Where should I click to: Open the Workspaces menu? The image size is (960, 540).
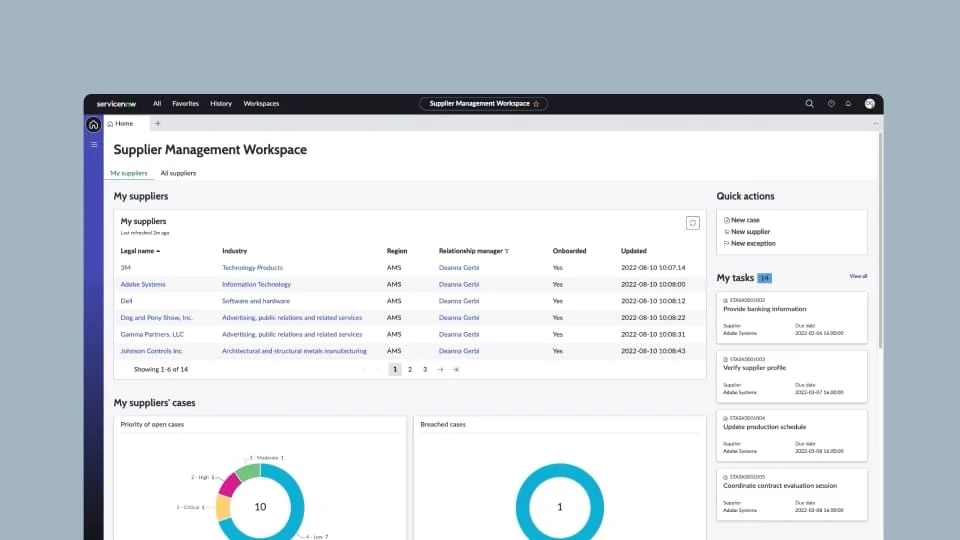[261, 103]
